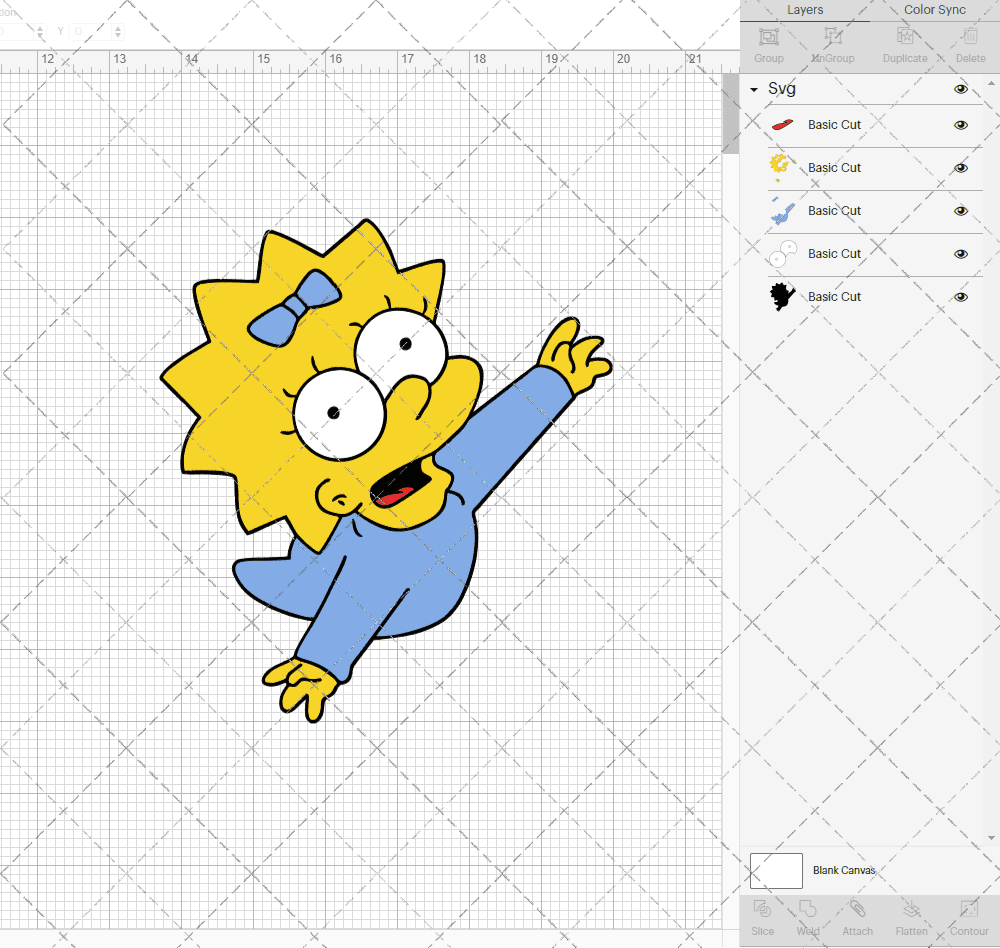Select the black outline layer thumbnail
Screen dimensions: 1000x948
(782, 297)
